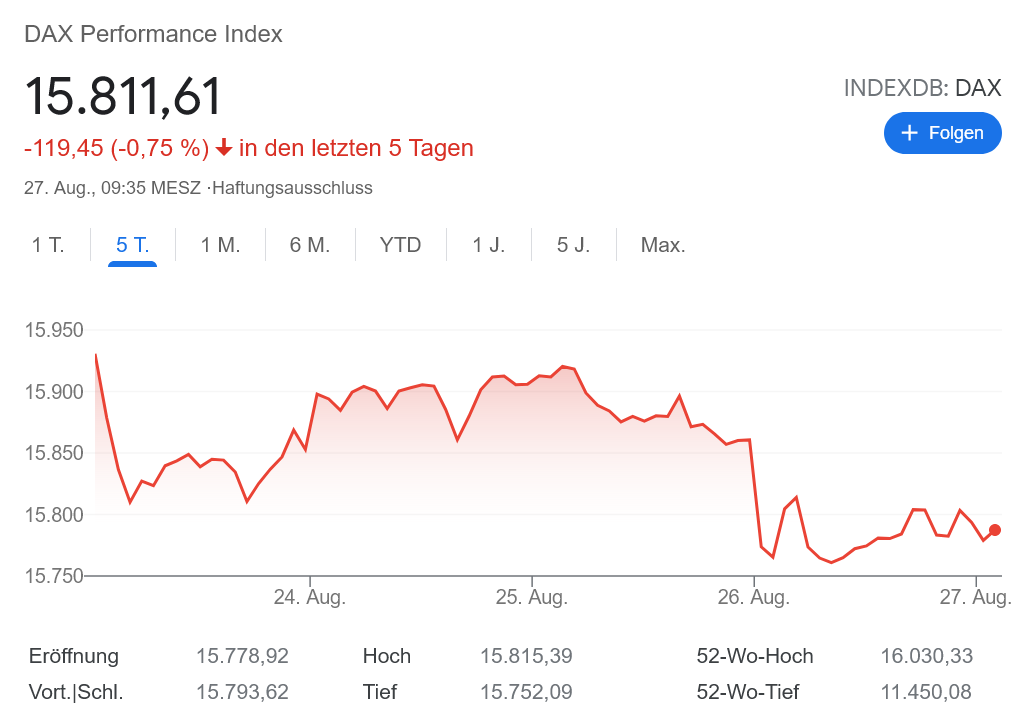1015x720 pixels.
Task: Switch to the 6 M. timeframe
Action: 310,244
